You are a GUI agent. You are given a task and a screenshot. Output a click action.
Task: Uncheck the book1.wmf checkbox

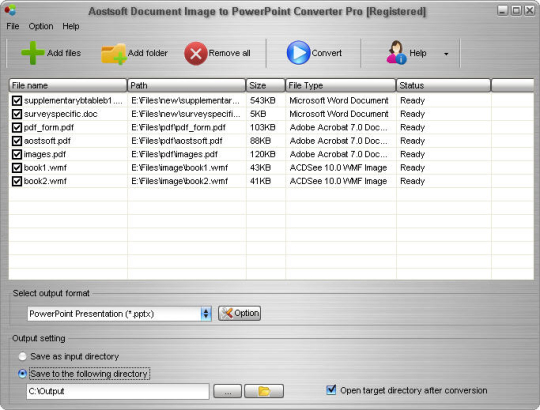coord(17,168)
